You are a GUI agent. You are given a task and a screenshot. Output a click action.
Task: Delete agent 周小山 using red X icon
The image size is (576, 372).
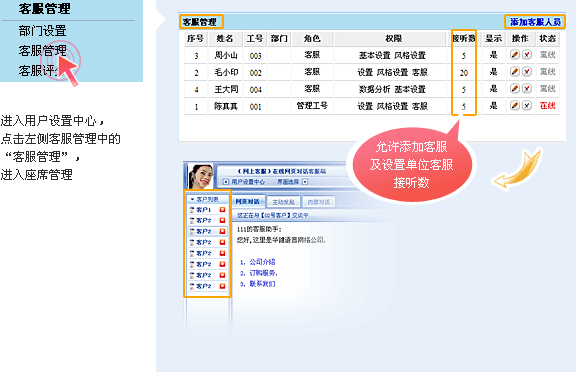tap(527, 55)
